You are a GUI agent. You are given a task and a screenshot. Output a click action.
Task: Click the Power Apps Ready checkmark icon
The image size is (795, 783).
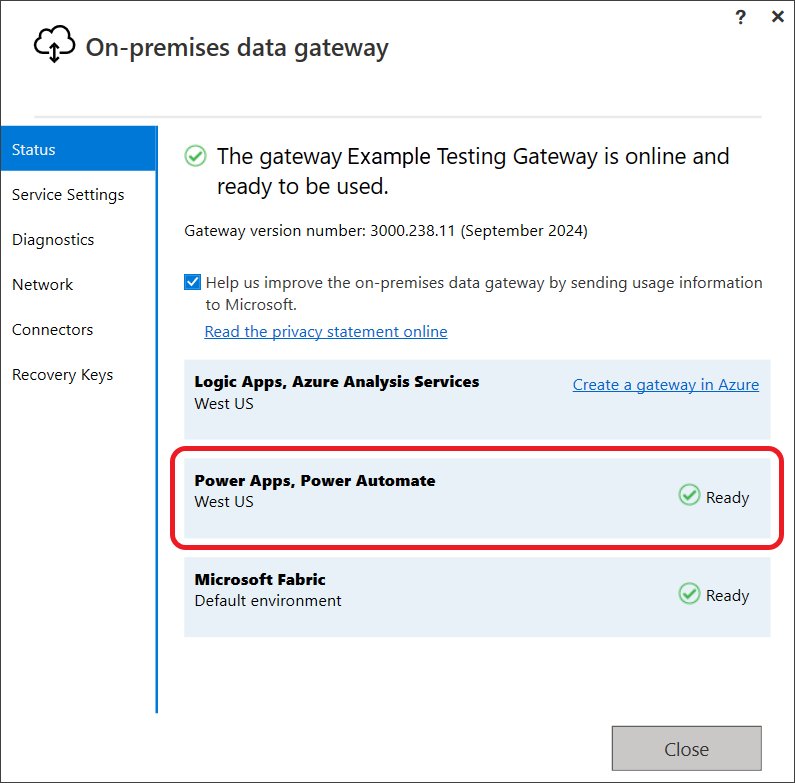point(689,495)
